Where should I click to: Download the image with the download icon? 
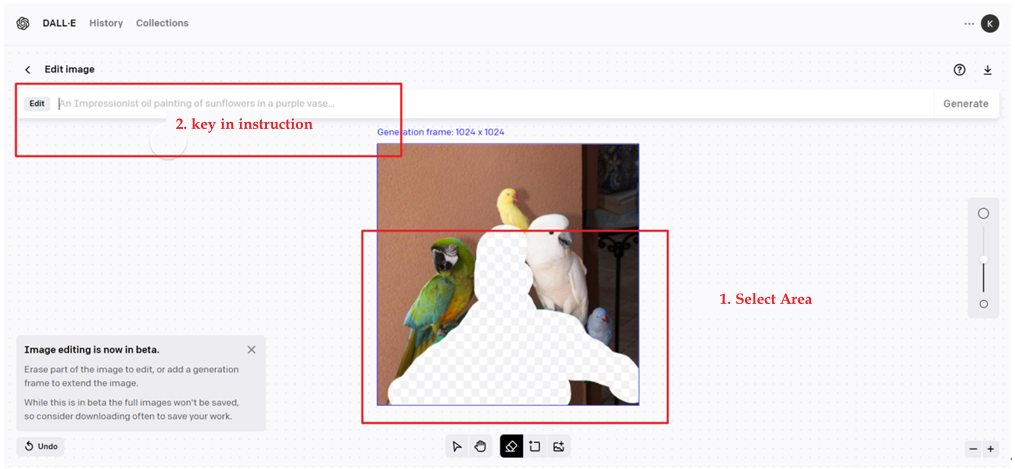coord(988,70)
